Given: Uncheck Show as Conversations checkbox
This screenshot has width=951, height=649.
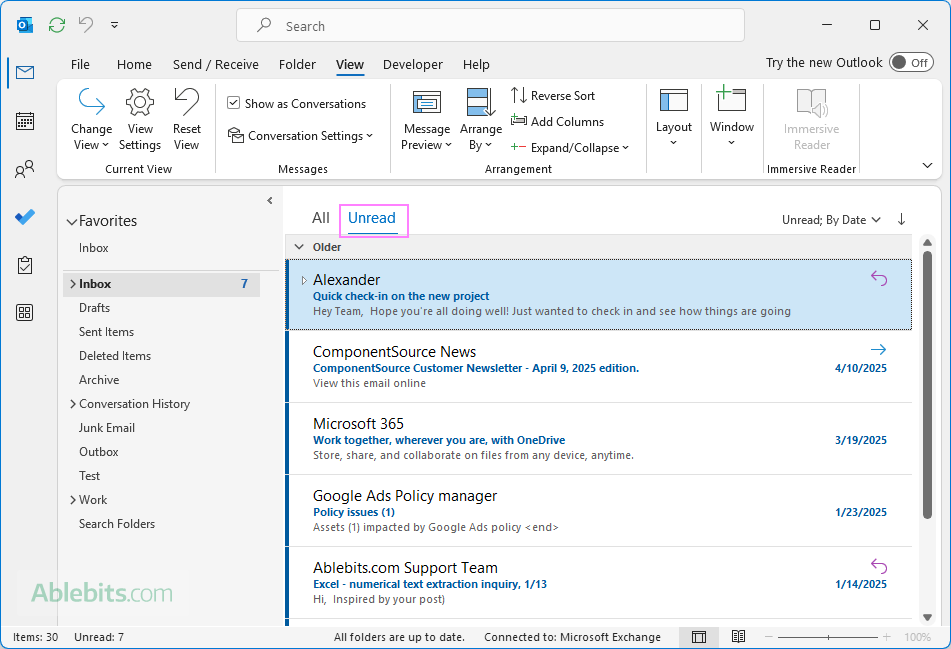Looking at the screenshot, I should 234,103.
